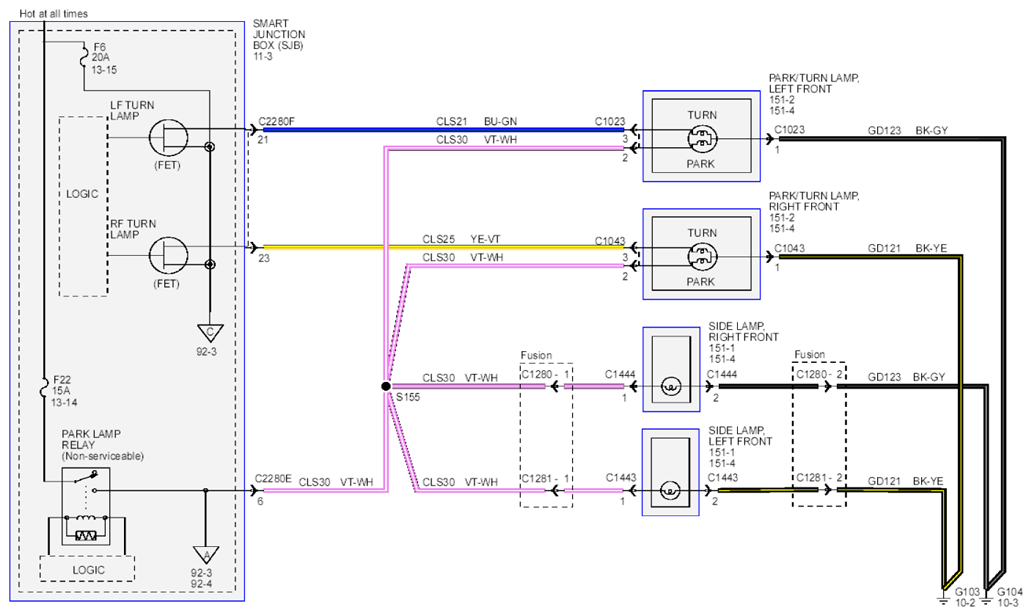Click the triangle reference marker C

(209, 333)
